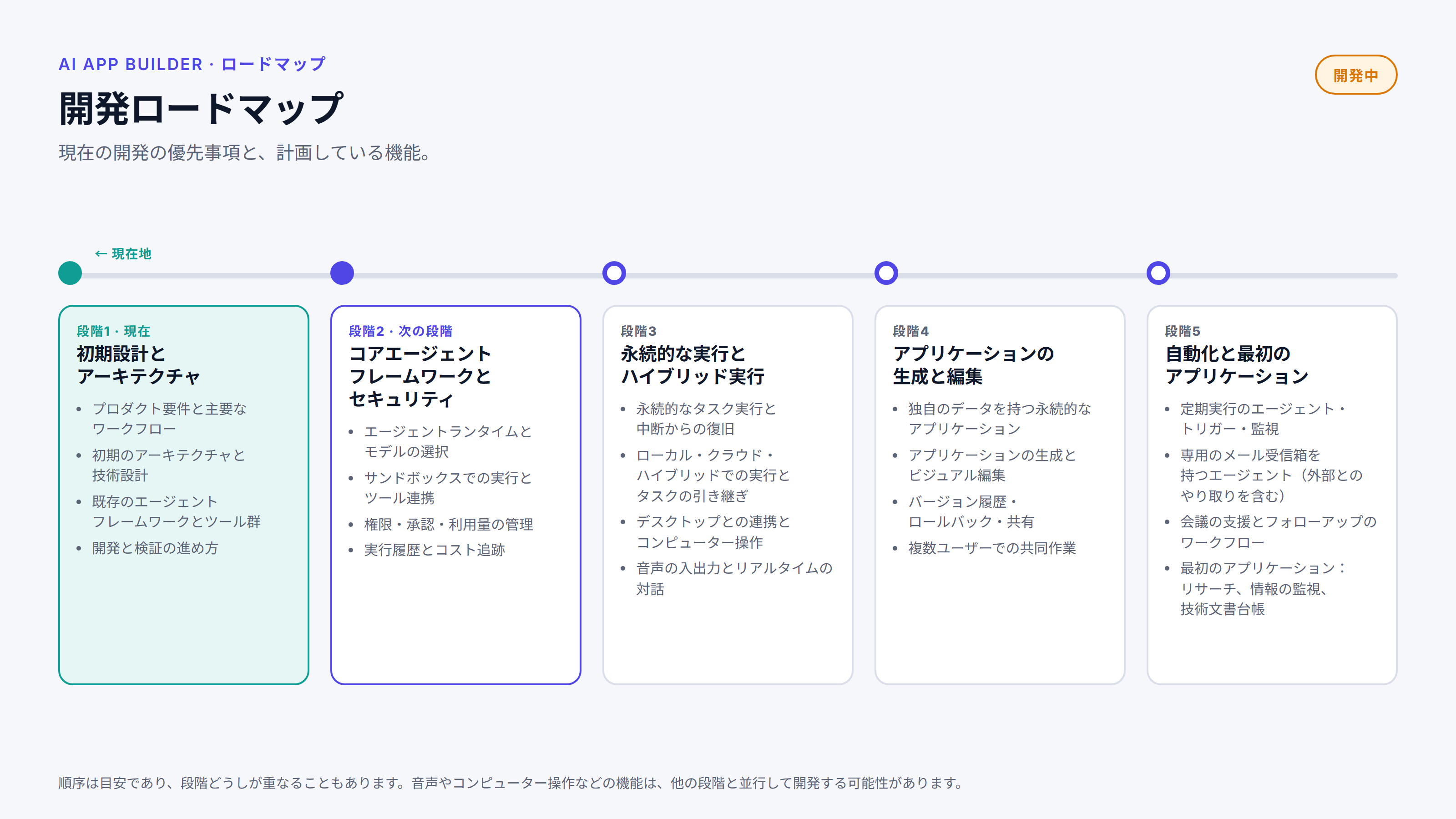Click the AI APP BUILDER · ロードマップ header label
The width and height of the screenshot is (1456, 819).
pyautogui.click(x=192, y=64)
